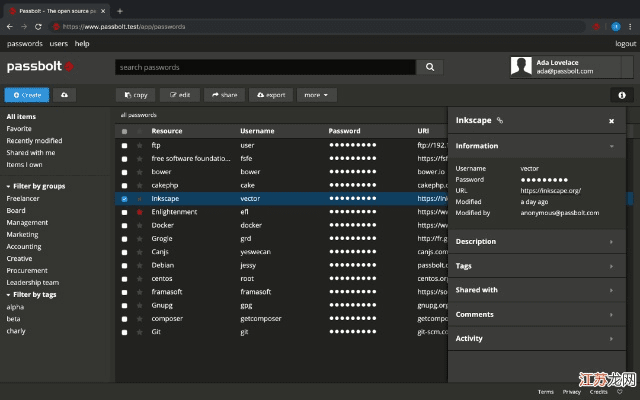Click the Create button

26,95
